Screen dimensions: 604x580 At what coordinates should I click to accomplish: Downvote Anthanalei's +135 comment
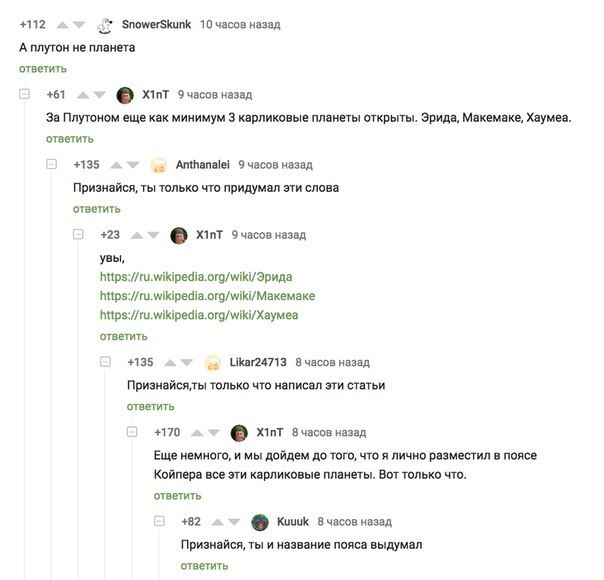click(133, 165)
